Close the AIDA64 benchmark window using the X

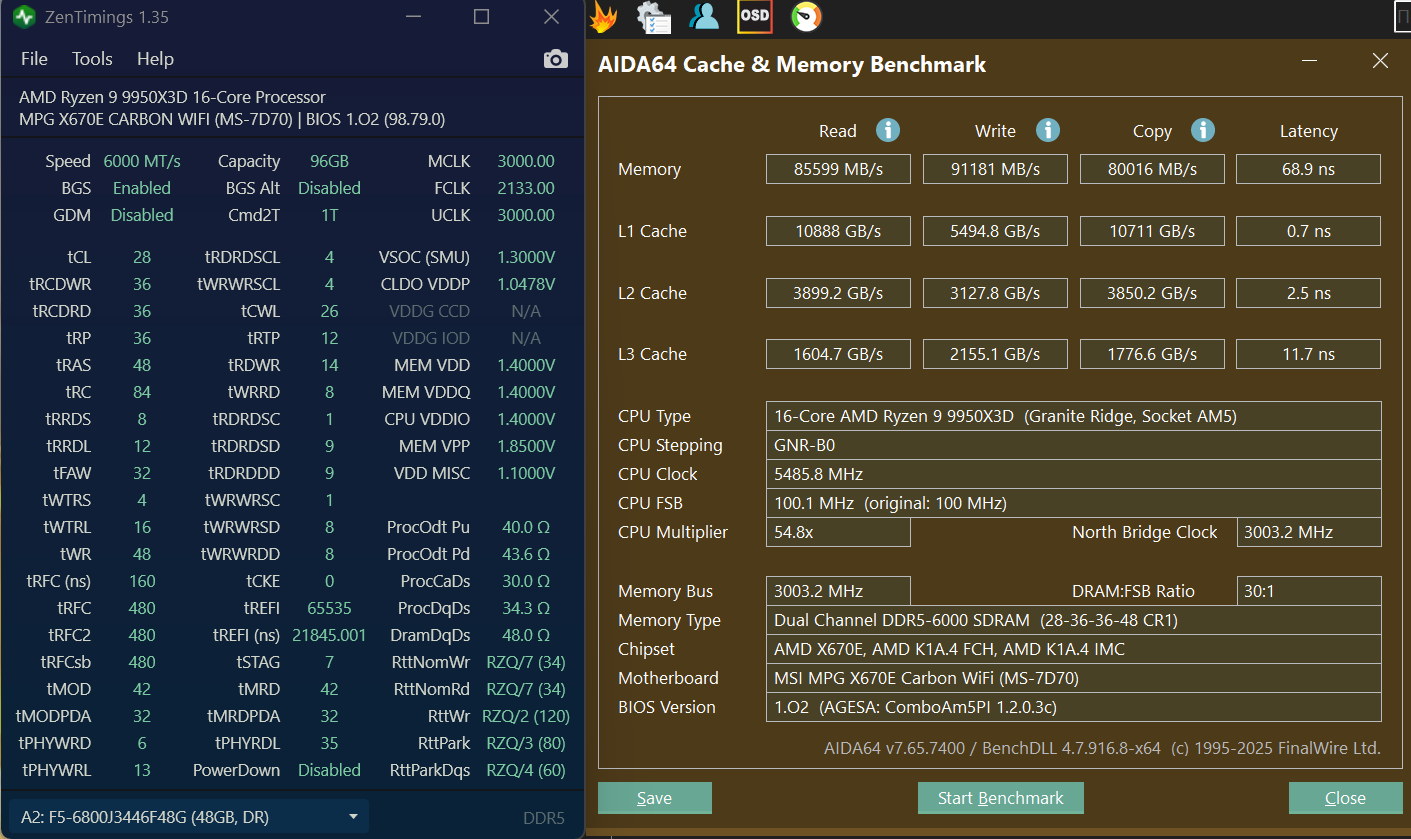click(x=1380, y=61)
